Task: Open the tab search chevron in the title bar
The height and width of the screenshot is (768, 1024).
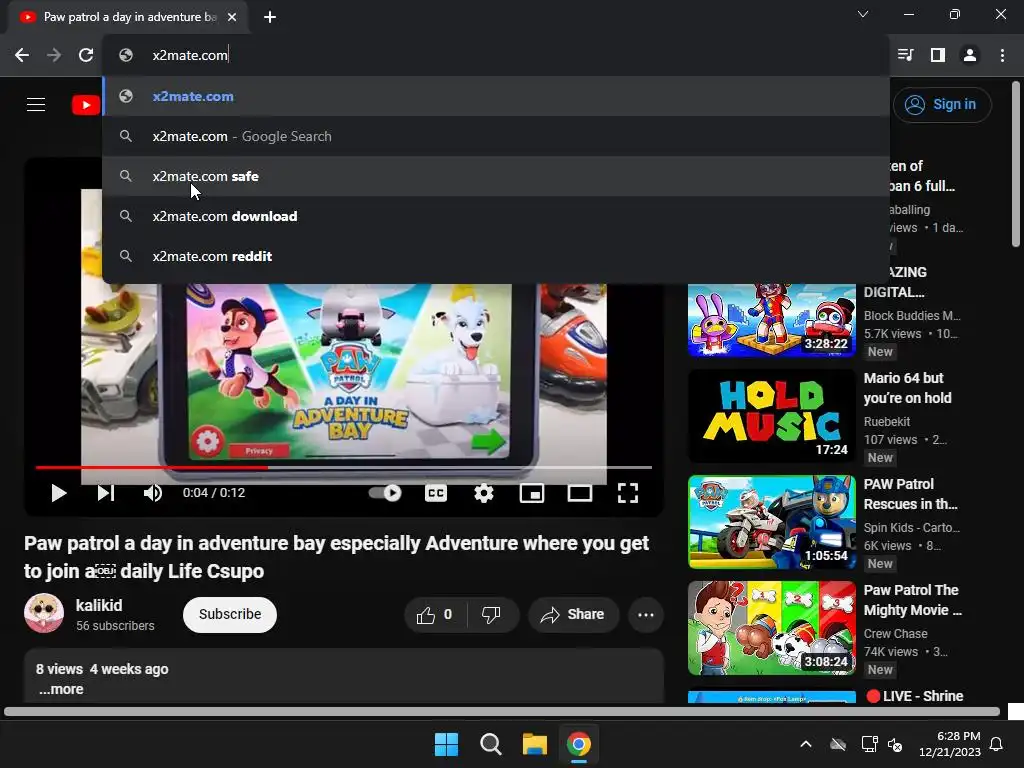Action: [863, 14]
